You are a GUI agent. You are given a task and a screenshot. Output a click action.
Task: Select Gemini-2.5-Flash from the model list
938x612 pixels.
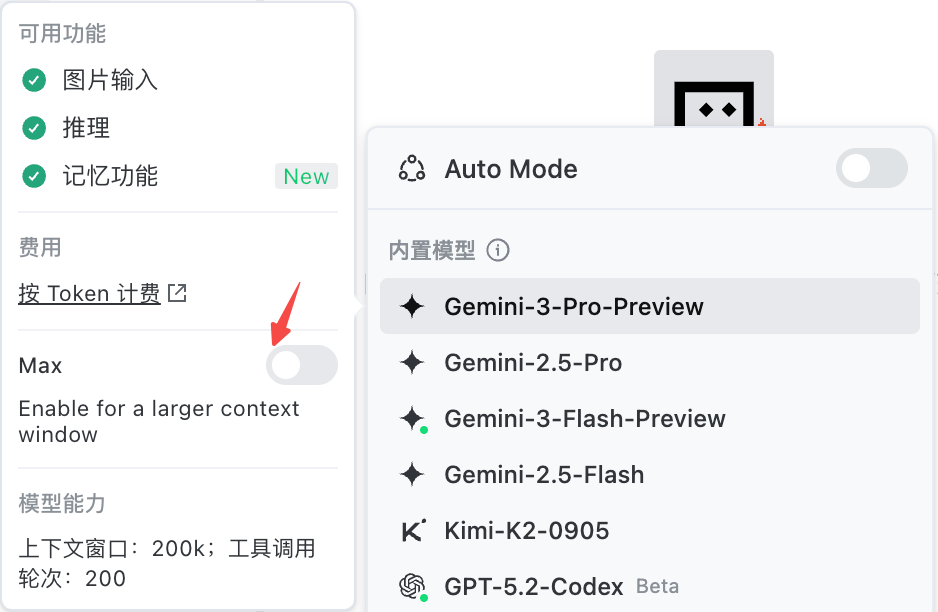[544, 475]
